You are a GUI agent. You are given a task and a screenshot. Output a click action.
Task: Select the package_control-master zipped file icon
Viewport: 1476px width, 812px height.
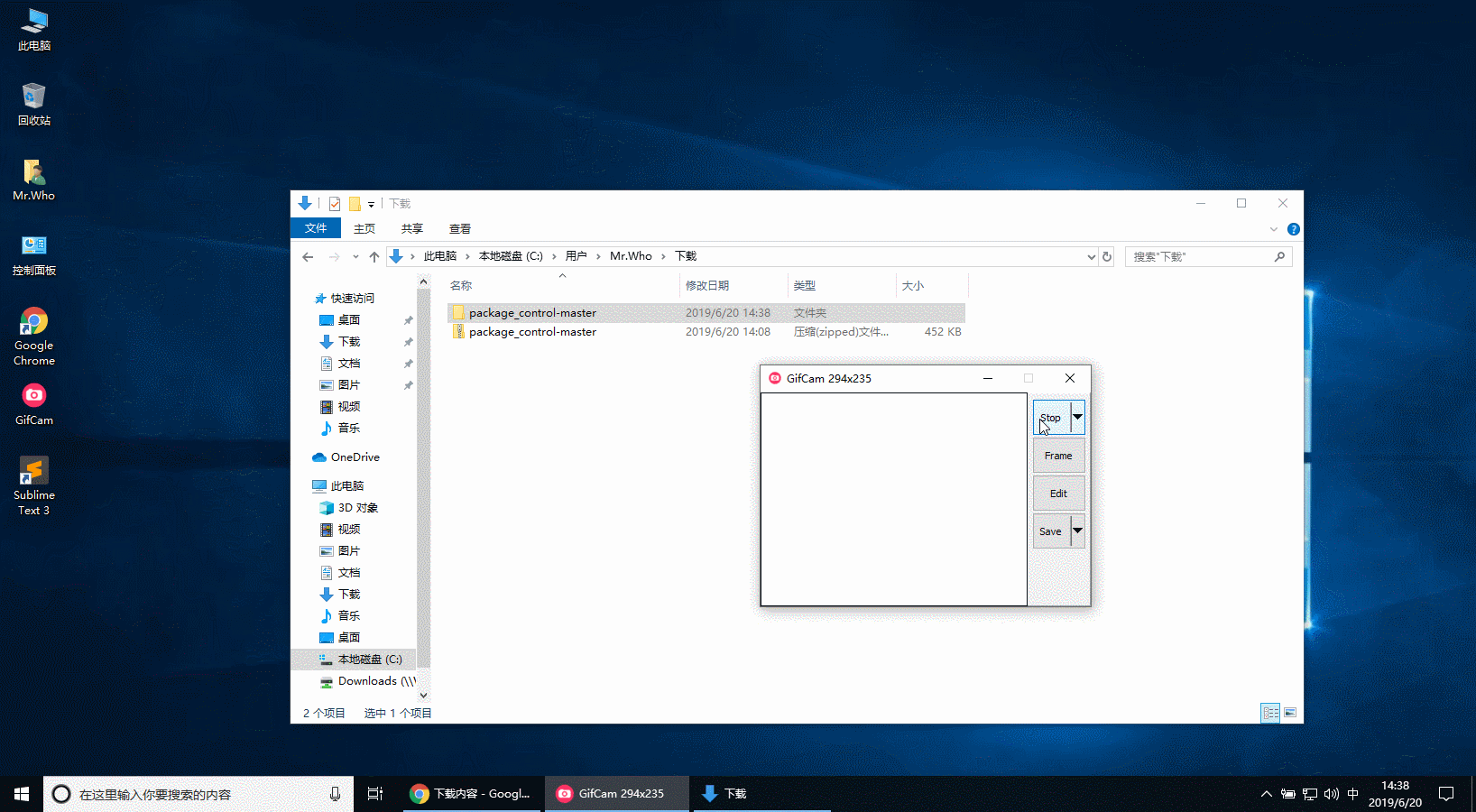(458, 332)
